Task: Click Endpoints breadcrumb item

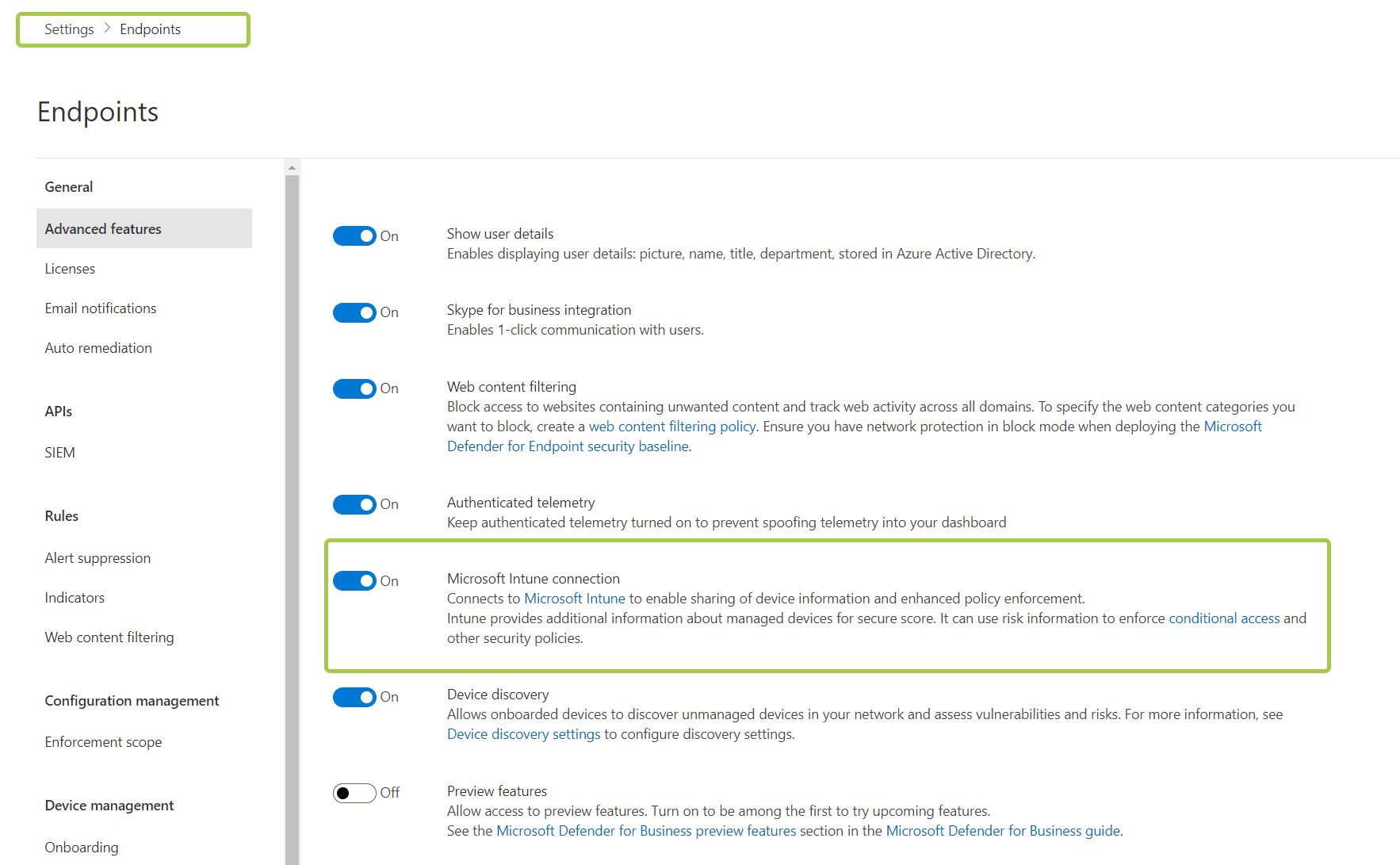Action: point(150,29)
